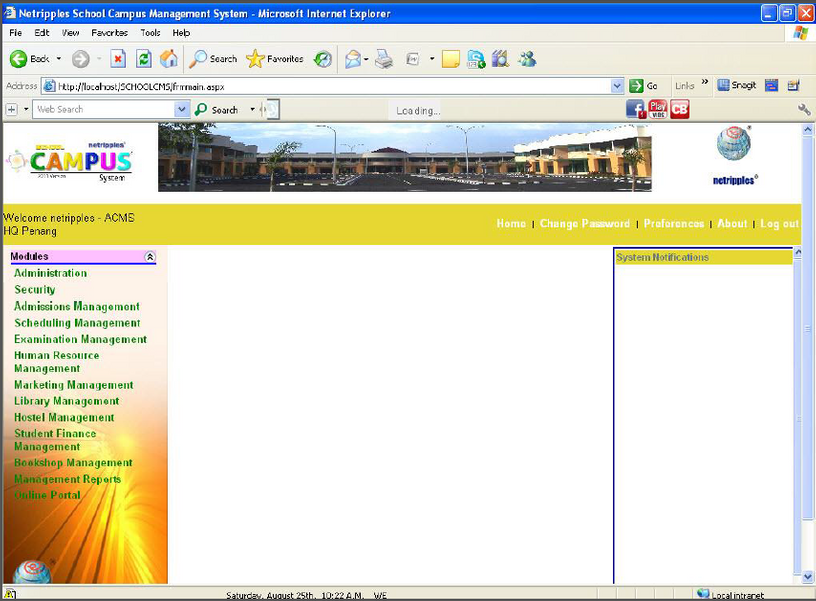Click the Home link in yellow bar
816x601 pixels.
point(511,223)
